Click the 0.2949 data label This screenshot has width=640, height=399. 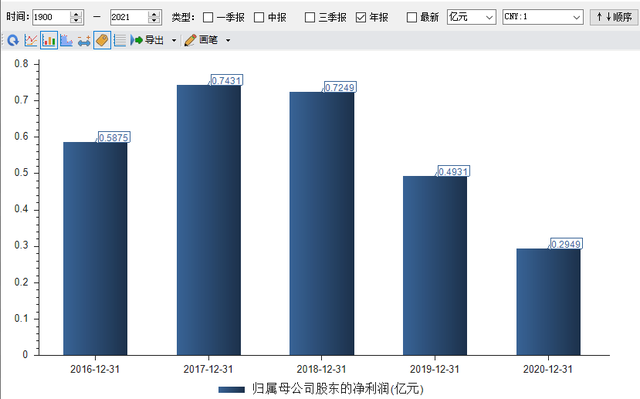[566, 244]
